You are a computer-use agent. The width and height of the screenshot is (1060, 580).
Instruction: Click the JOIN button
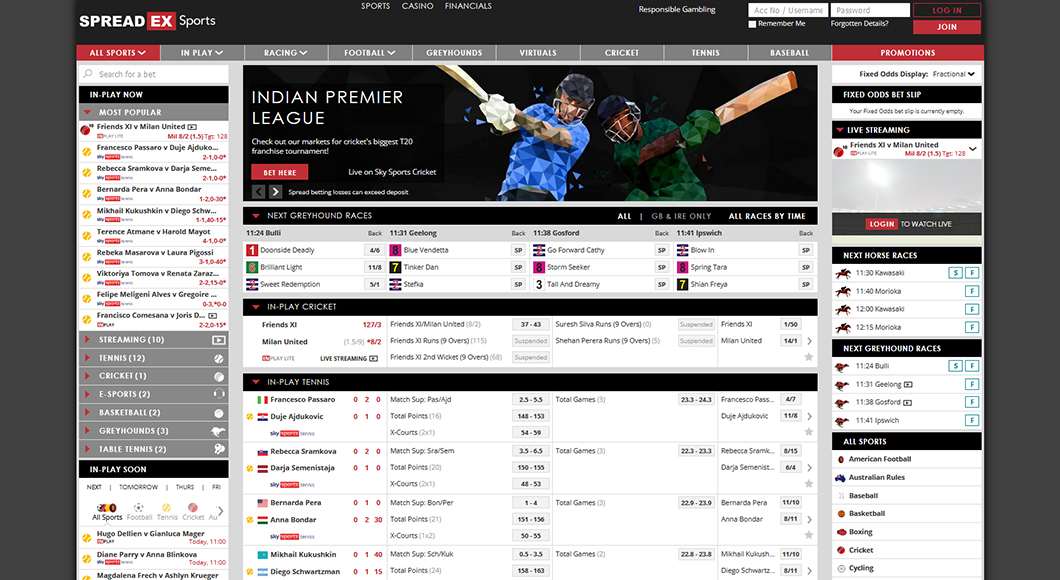(x=946, y=27)
